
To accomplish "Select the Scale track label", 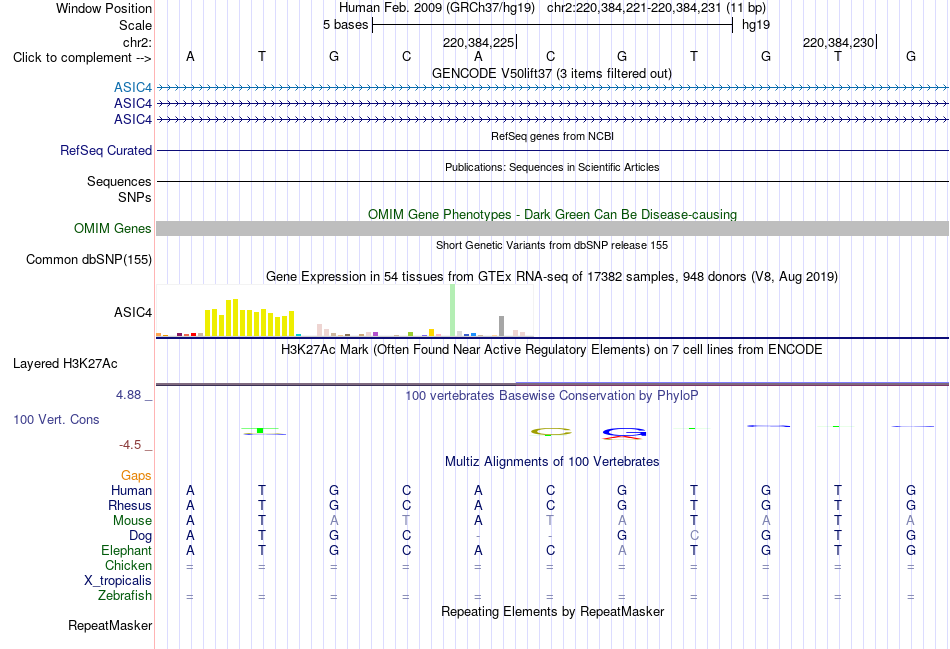I will coord(135,25).
